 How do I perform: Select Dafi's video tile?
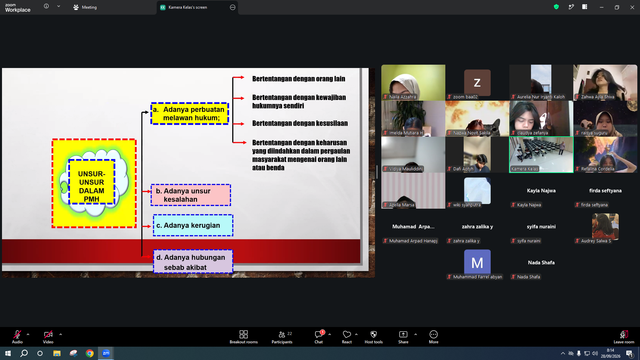[477, 154]
